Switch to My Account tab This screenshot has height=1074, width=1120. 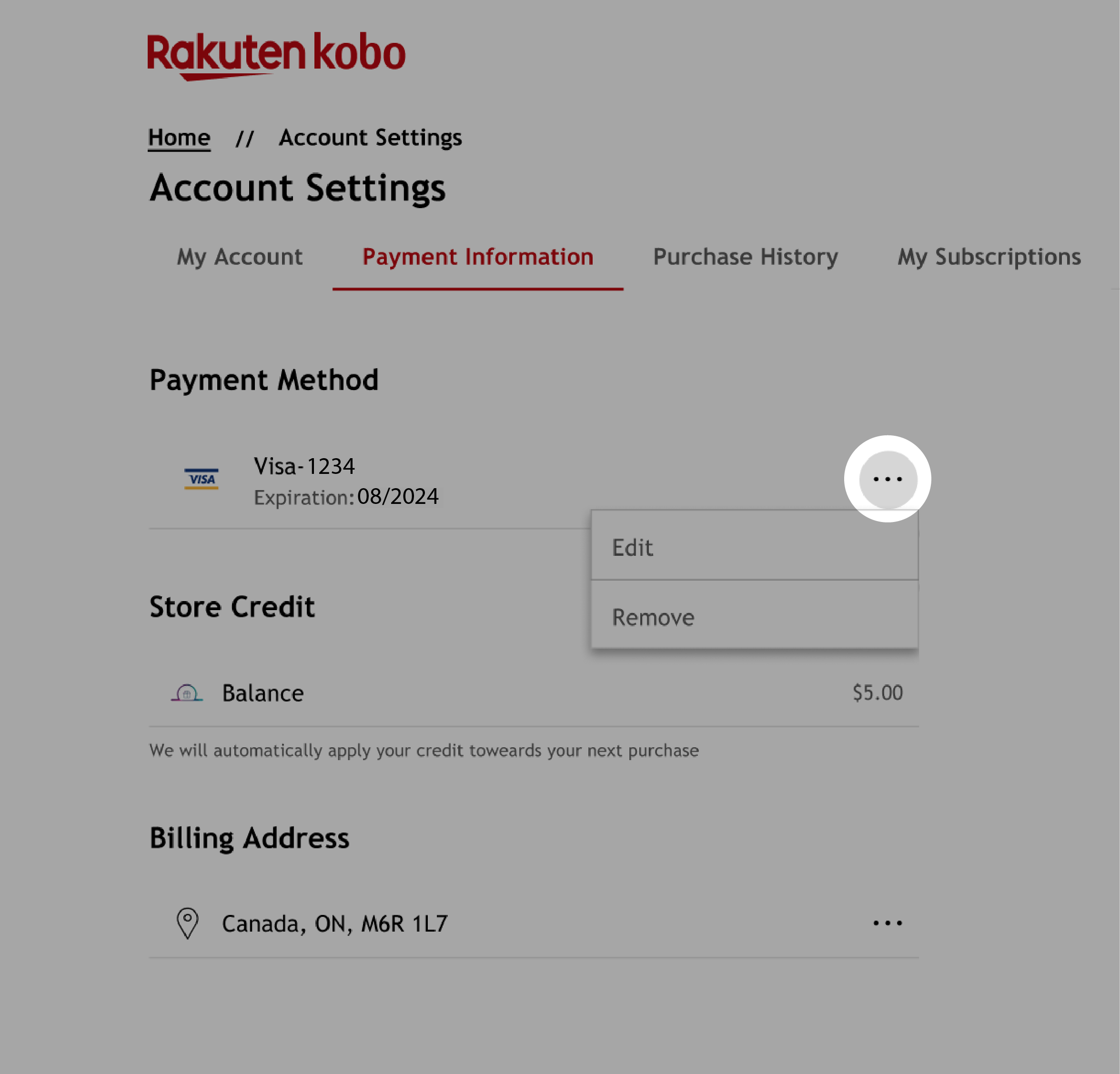[x=240, y=257]
